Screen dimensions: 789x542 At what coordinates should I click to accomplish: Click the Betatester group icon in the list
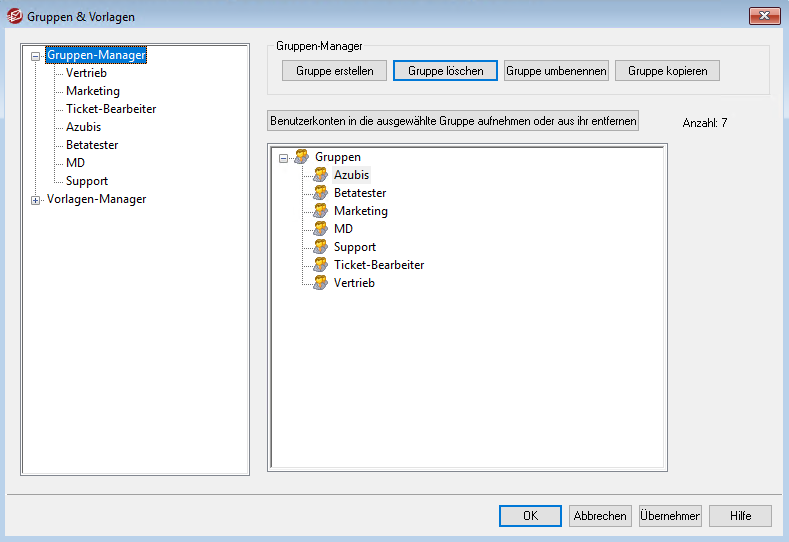click(320, 193)
